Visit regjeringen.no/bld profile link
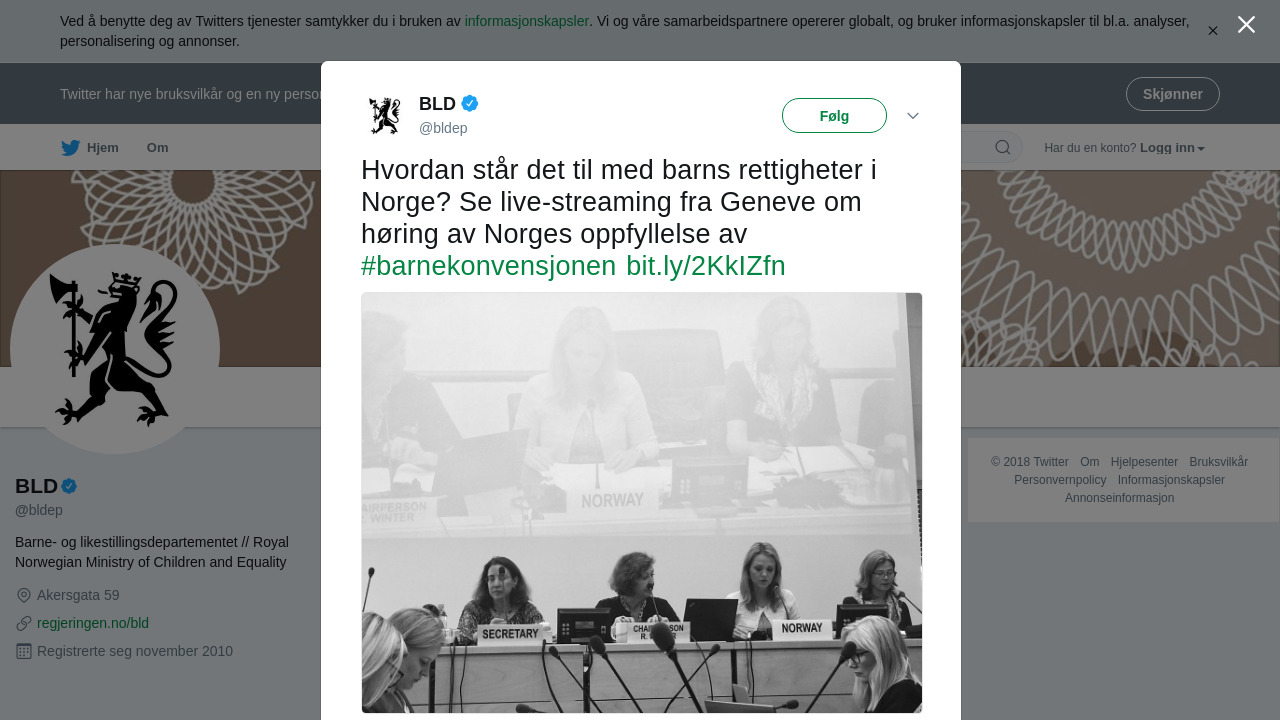The image size is (1280, 720). 93,623
